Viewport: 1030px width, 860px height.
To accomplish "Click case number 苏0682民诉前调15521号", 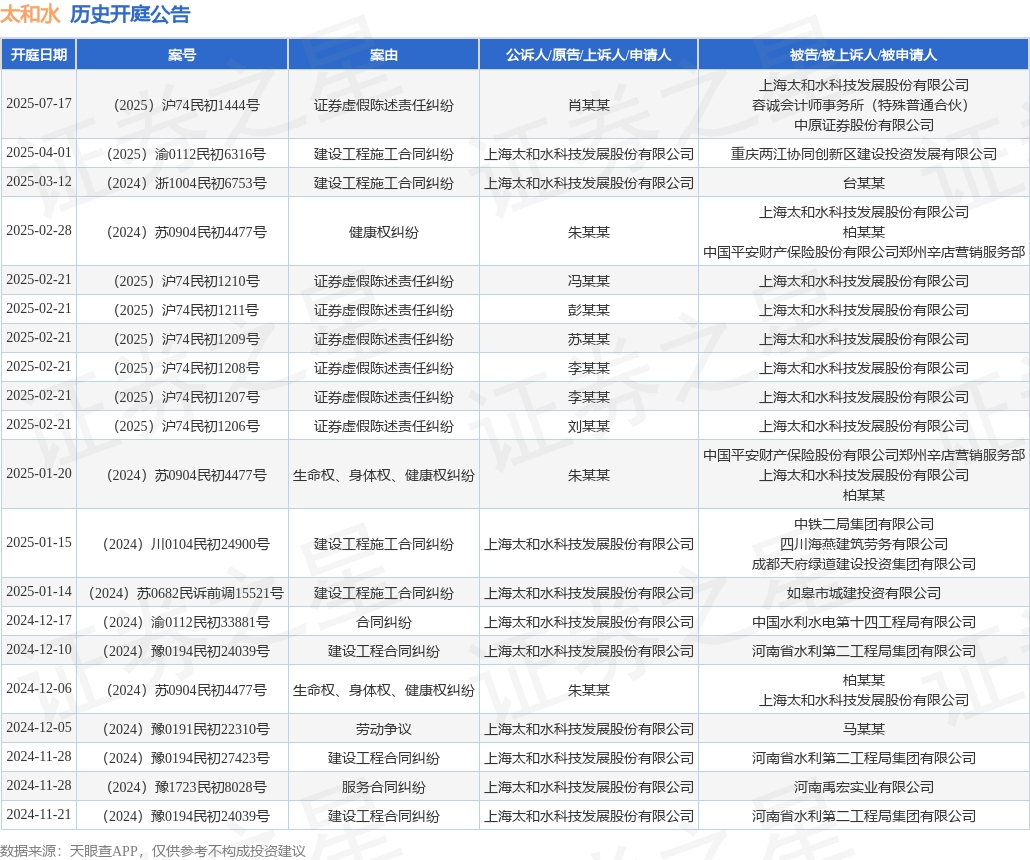I will [x=186, y=593].
